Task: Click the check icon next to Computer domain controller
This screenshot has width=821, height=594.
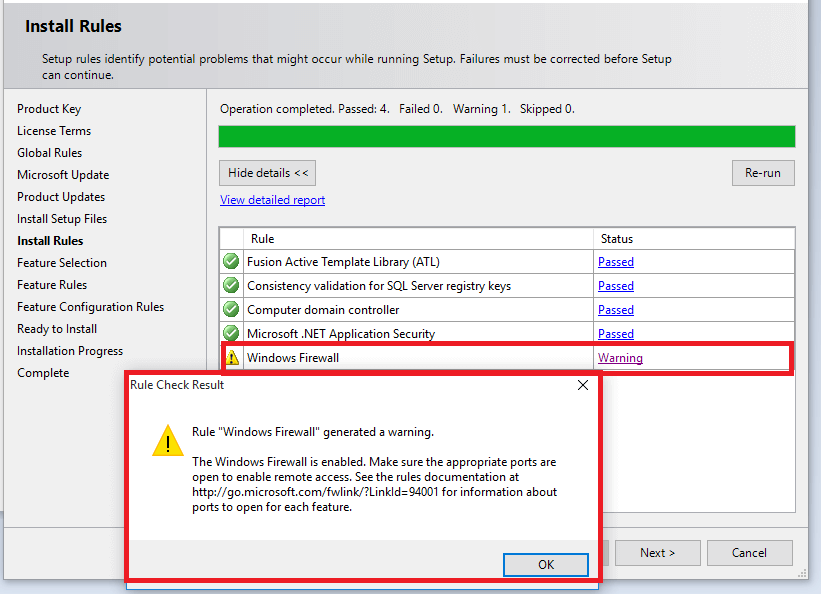Action: coord(231,310)
